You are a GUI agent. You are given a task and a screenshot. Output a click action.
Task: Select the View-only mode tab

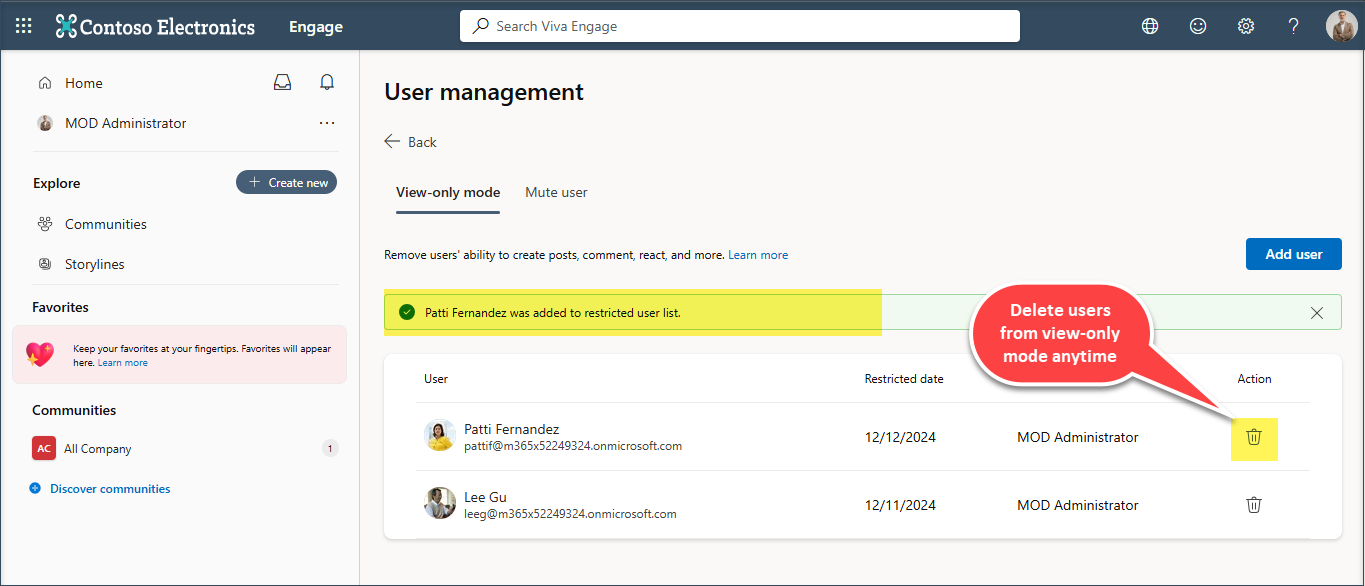click(448, 192)
